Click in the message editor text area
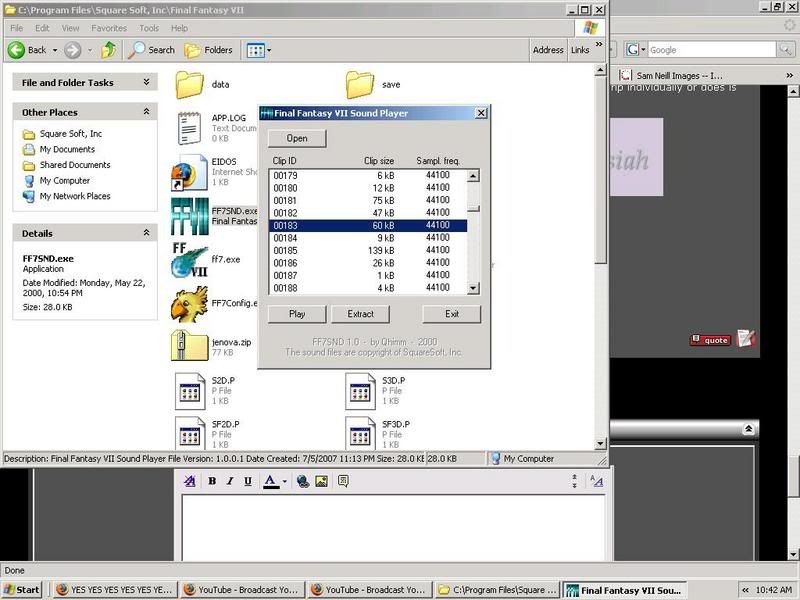800x600 pixels. tap(393, 528)
